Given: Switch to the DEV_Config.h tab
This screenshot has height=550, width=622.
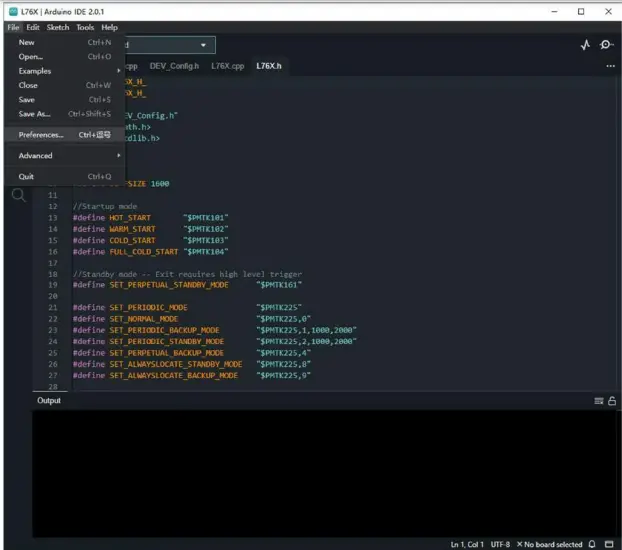Looking at the screenshot, I should tap(174, 66).
